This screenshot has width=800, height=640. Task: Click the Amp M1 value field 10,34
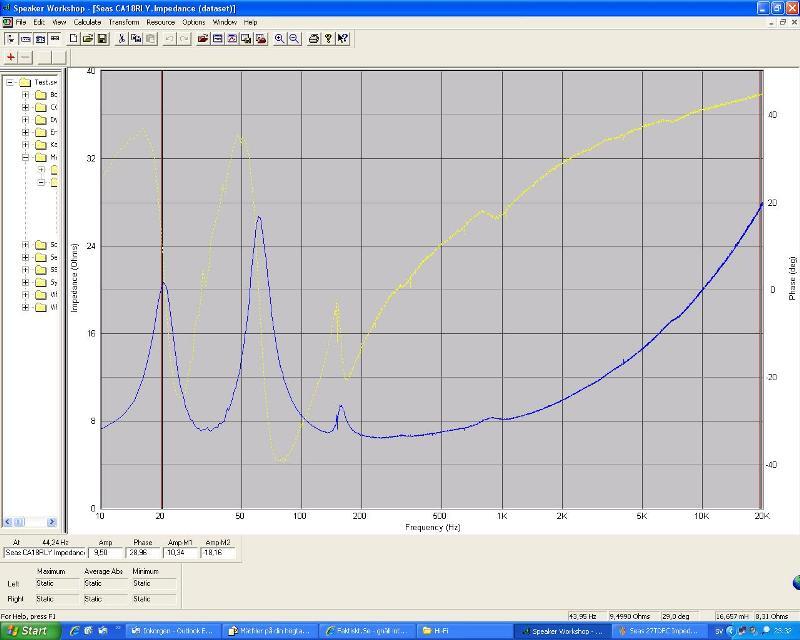click(x=181, y=553)
